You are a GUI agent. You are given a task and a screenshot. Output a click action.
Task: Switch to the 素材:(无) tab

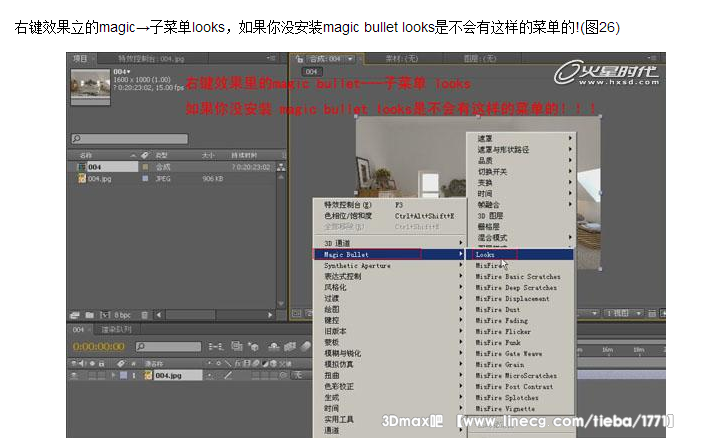pyautogui.click(x=402, y=58)
